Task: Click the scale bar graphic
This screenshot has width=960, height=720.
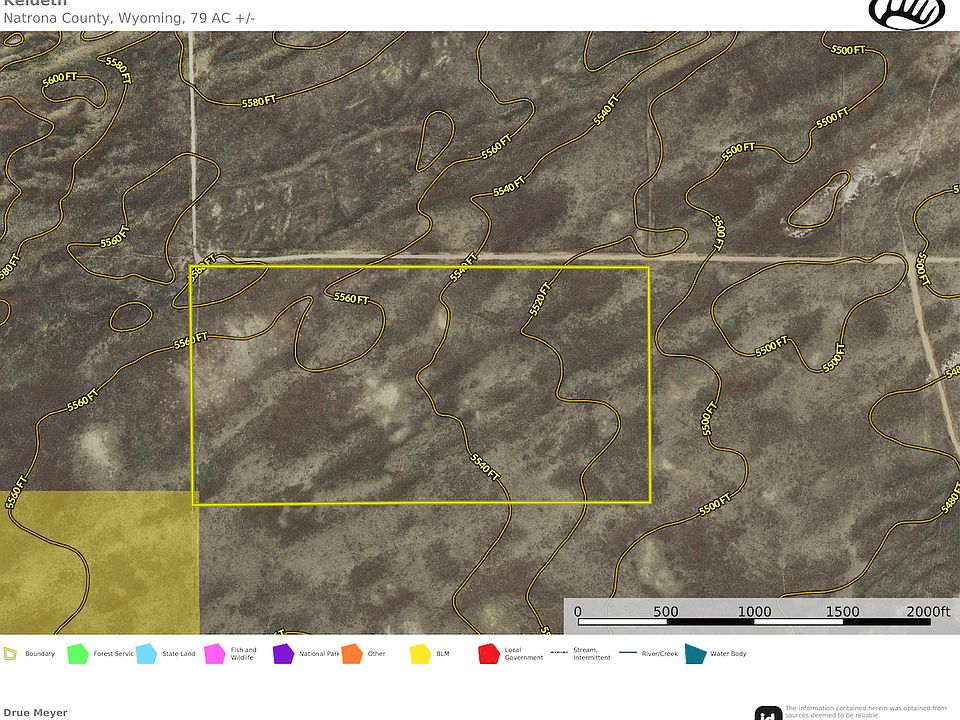Action: pyautogui.click(x=754, y=622)
